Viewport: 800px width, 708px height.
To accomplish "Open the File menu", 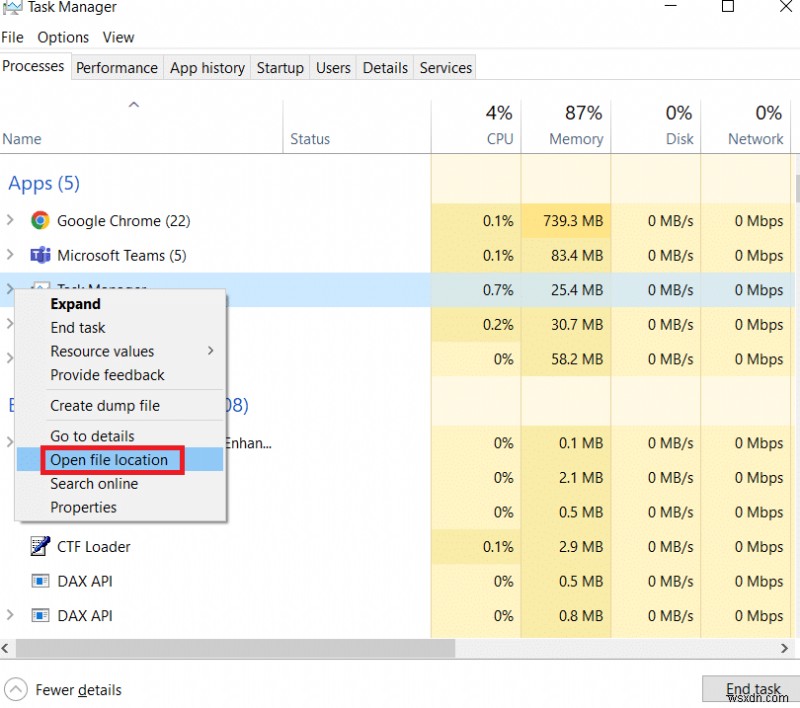I will point(12,37).
